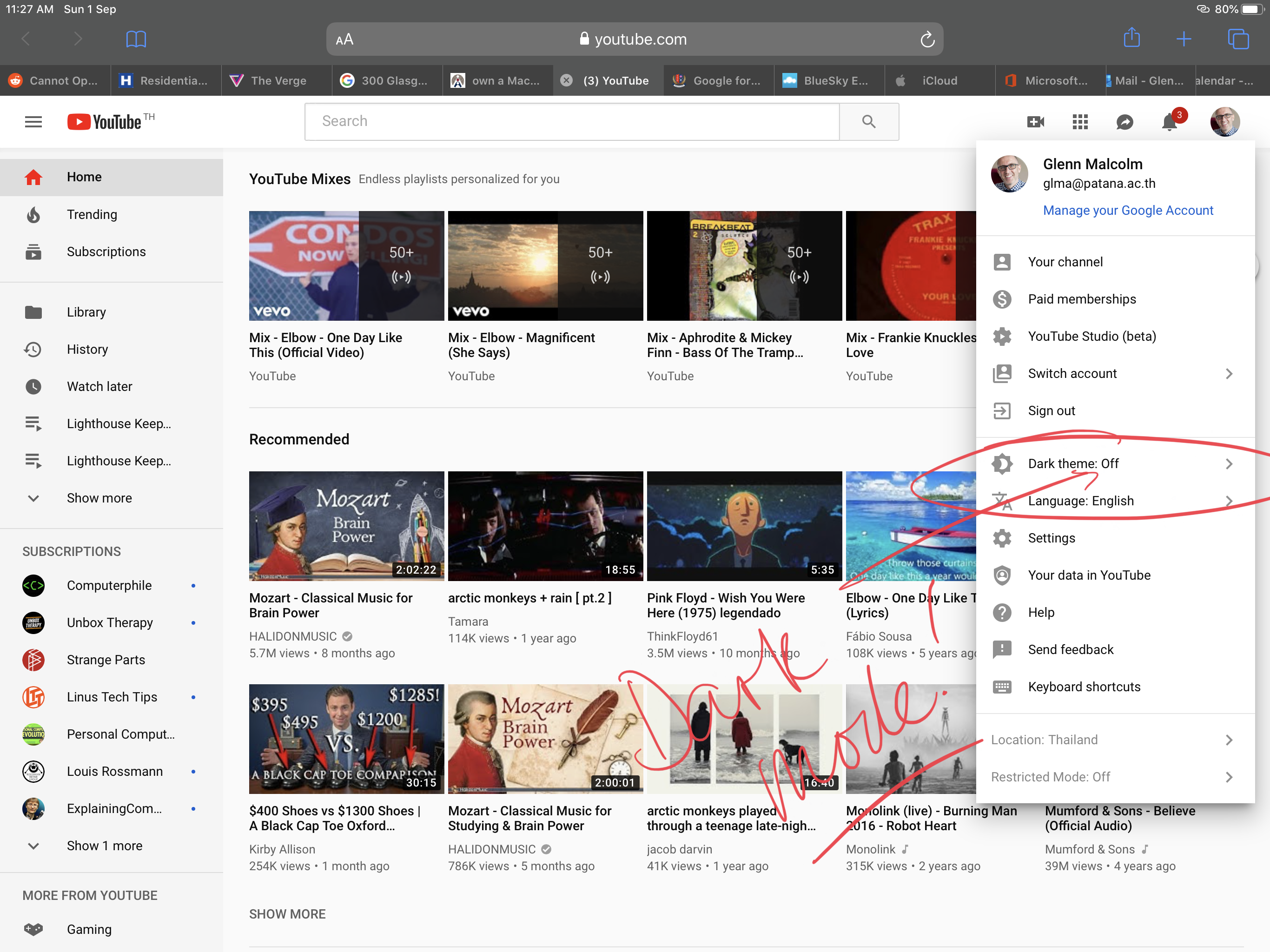
Task: Open Subscriptions in the sidebar
Action: 112,251
